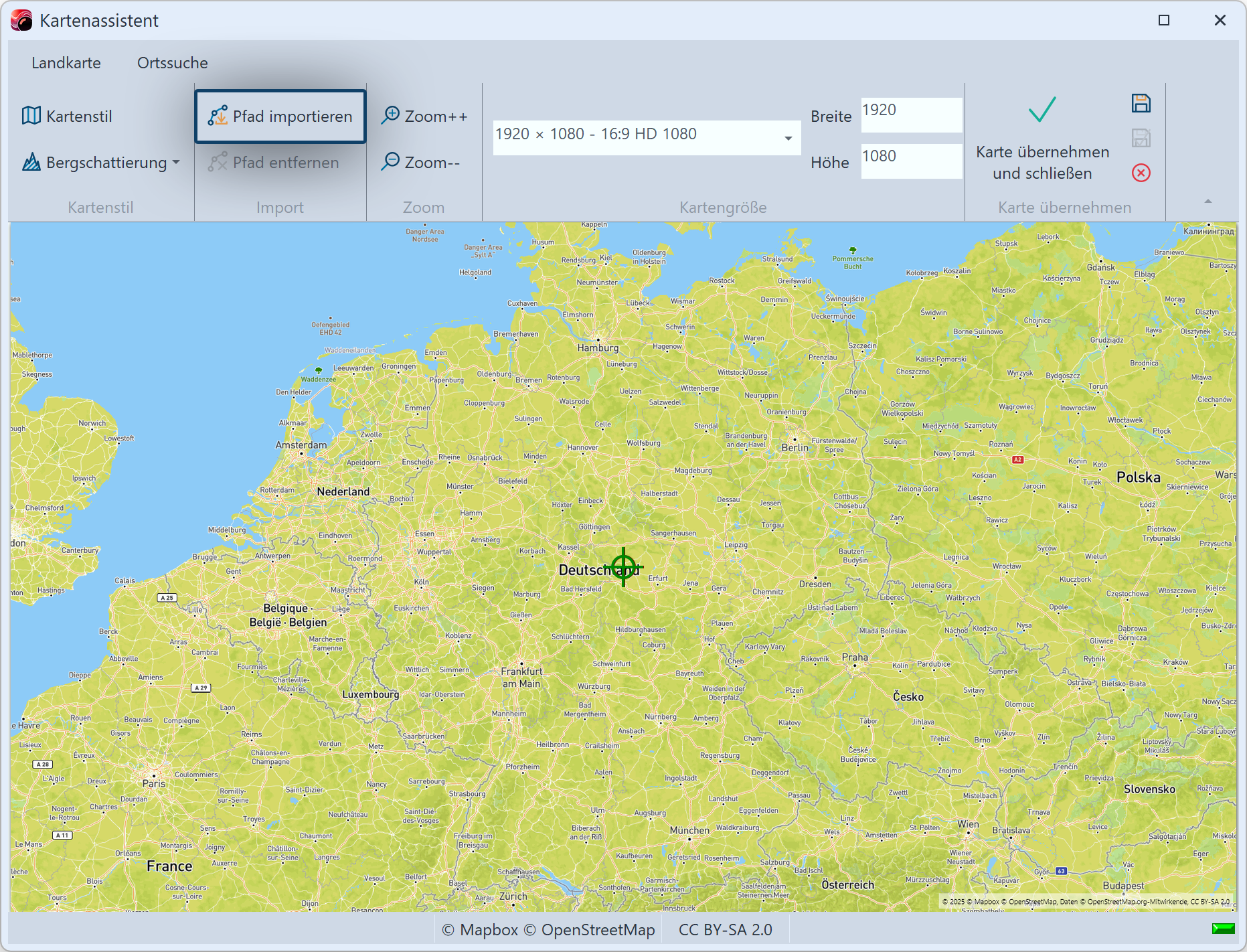
Task: Collapse the ribbon with the small arrow
Action: click(1208, 202)
